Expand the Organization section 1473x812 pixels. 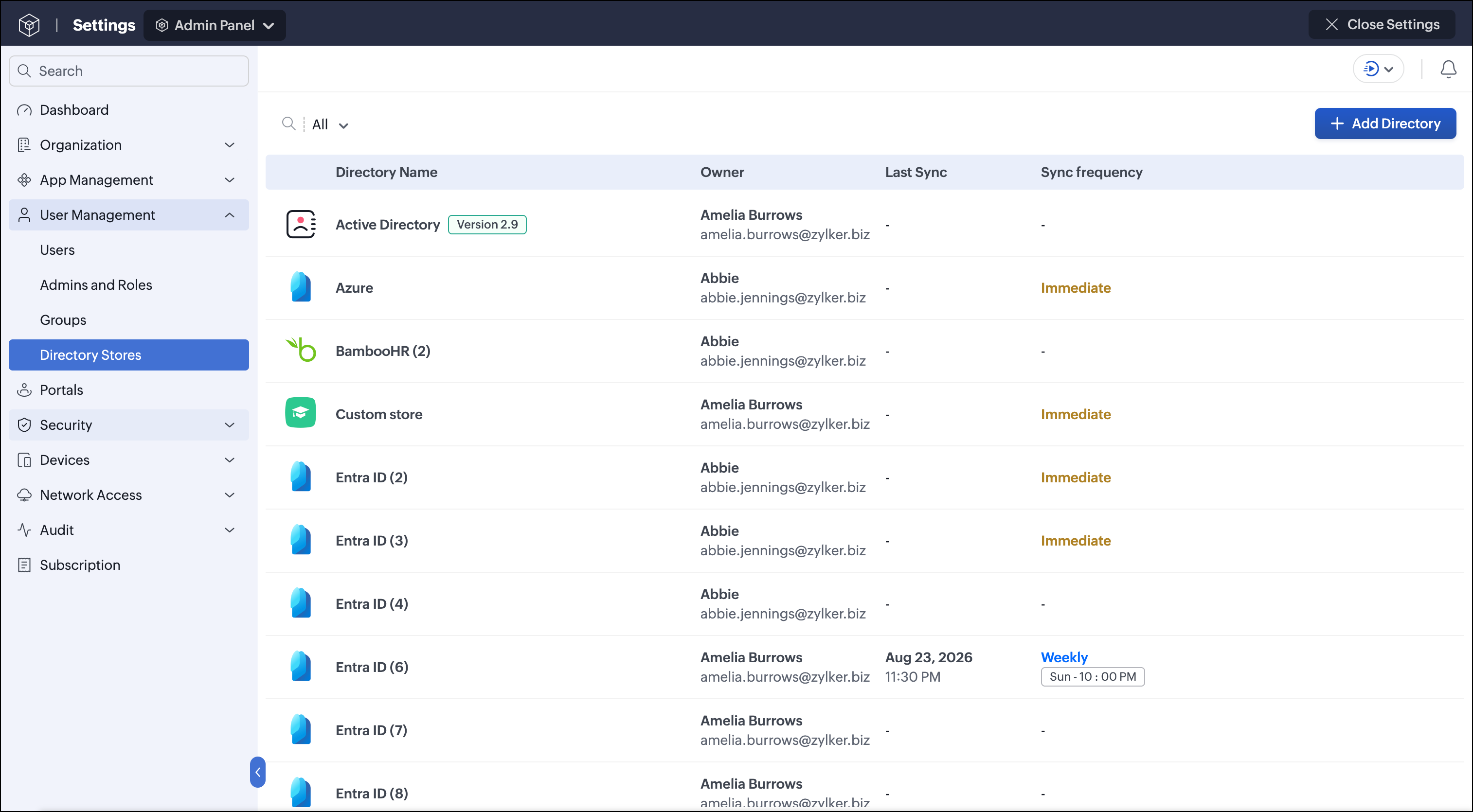[128, 144]
